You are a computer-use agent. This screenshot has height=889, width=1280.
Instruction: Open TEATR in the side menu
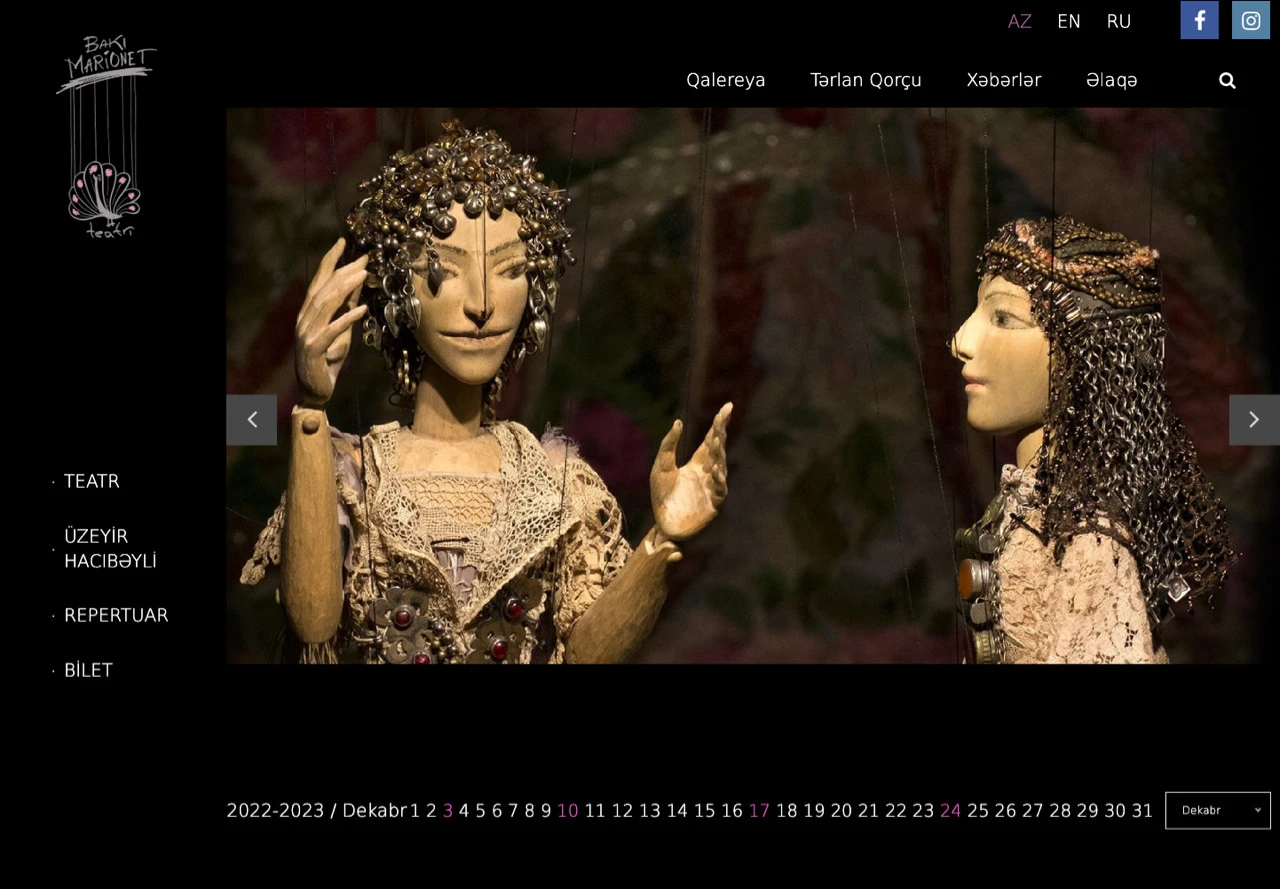click(91, 481)
